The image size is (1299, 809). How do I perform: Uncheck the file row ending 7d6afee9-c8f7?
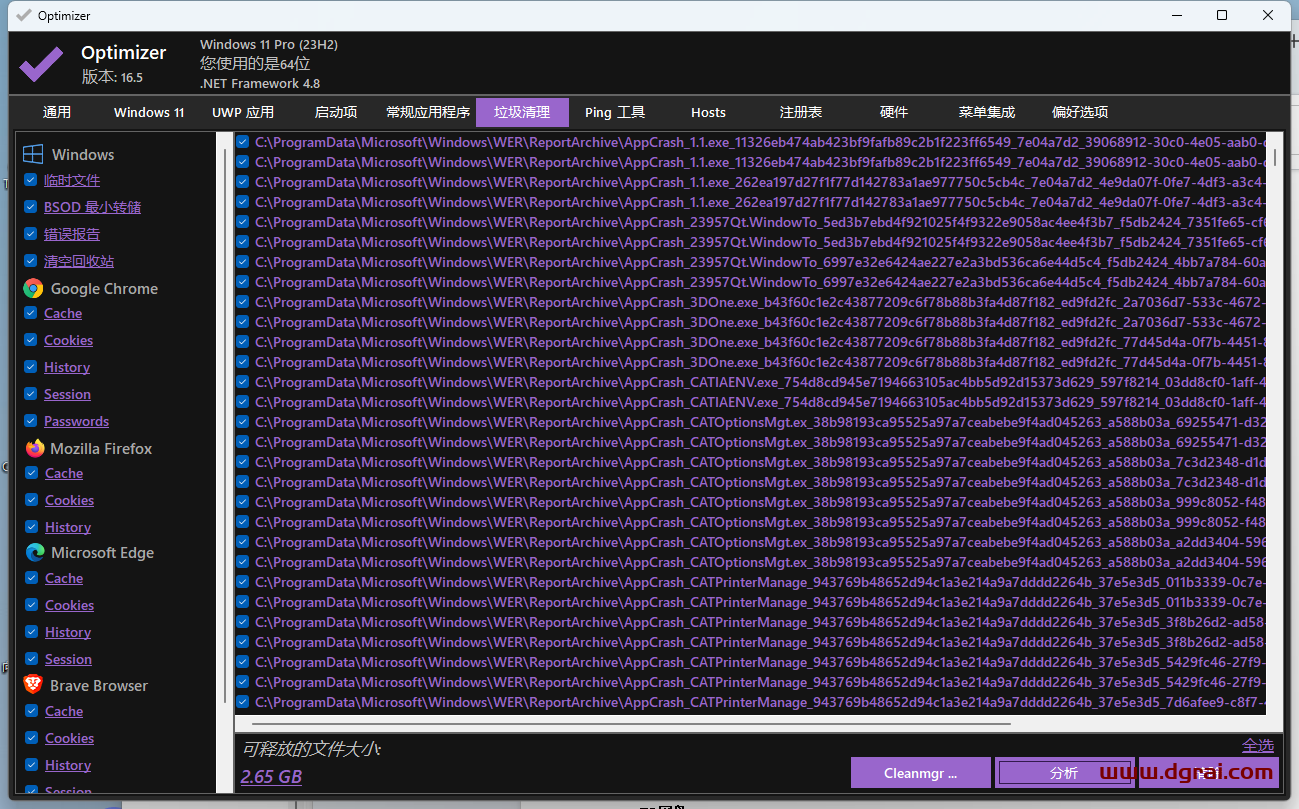coord(243,702)
